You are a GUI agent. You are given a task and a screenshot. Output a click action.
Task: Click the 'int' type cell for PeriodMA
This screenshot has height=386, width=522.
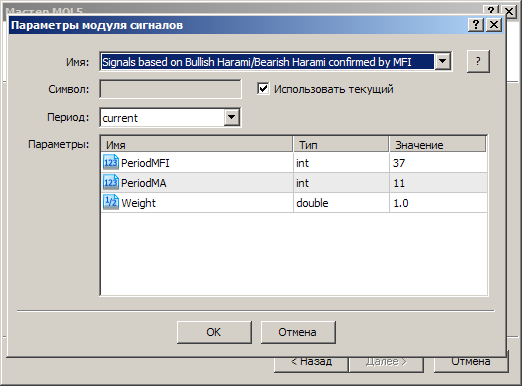coord(341,183)
